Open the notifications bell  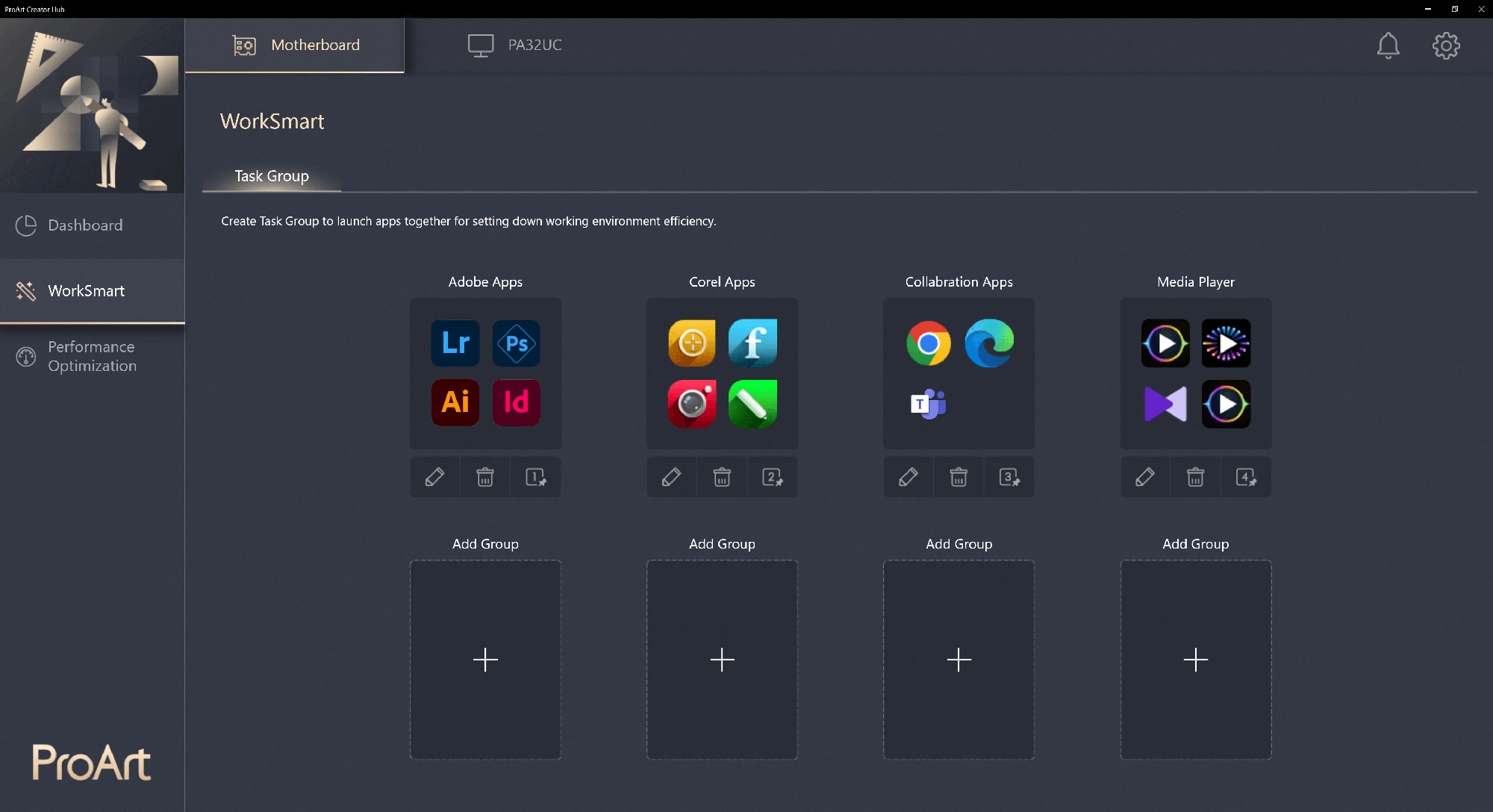tap(1388, 46)
